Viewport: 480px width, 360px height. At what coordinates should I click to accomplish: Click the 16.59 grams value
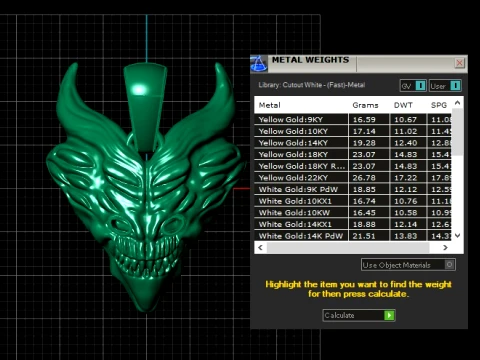click(364, 120)
